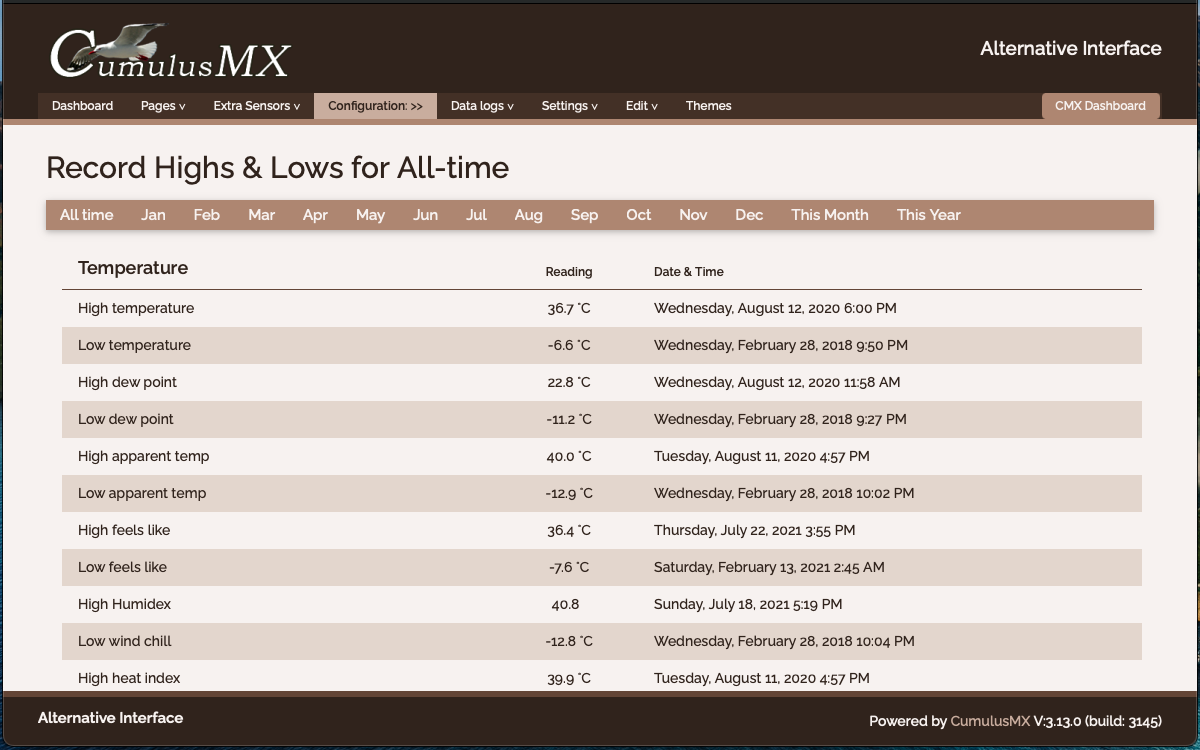Switch to the Feb records tab
The width and height of the screenshot is (1200, 750).
coord(207,215)
